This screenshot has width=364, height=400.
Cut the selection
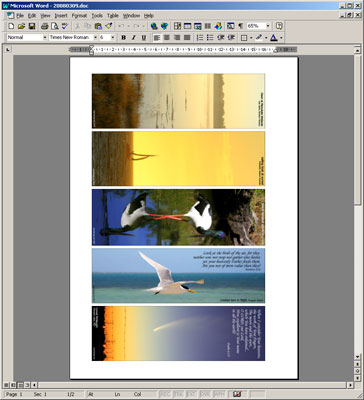[77, 26]
